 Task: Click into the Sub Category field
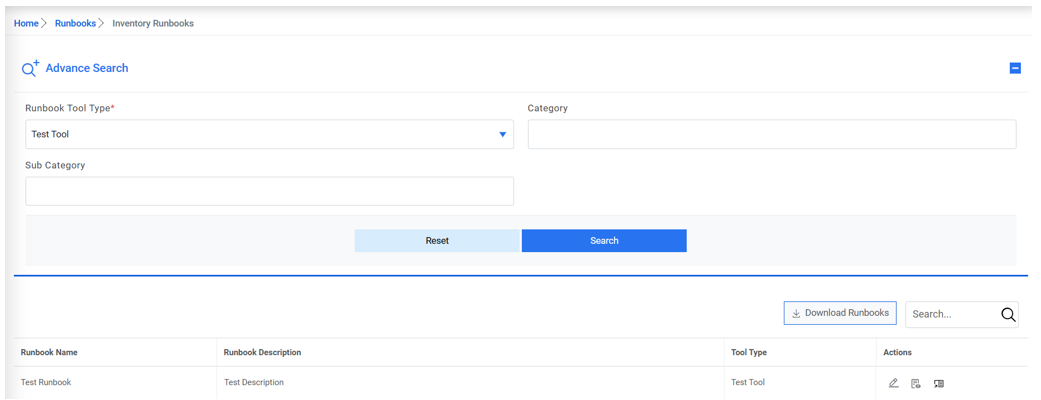(269, 191)
